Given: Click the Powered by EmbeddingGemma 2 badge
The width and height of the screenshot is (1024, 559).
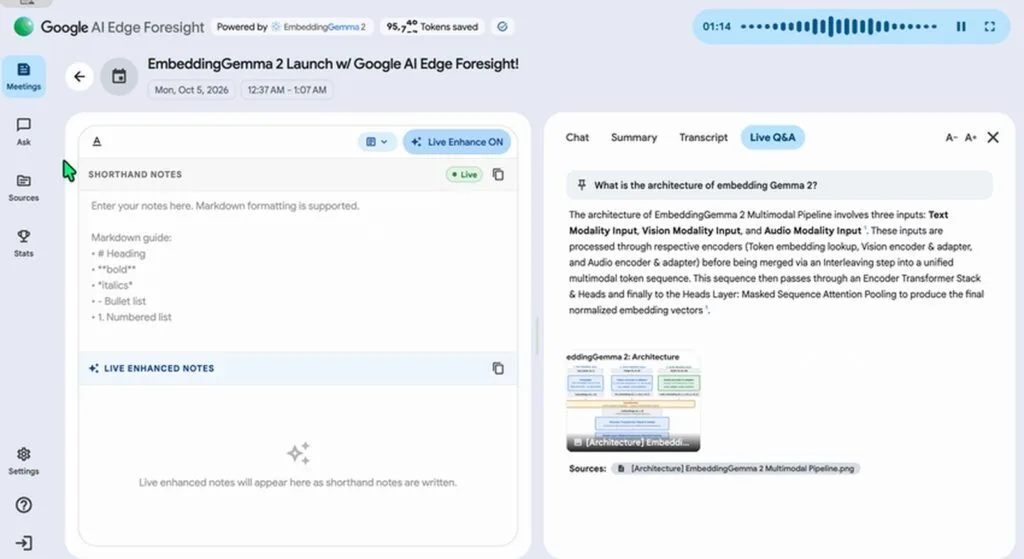Looking at the screenshot, I should pyautogui.click(x=291, y=27).
